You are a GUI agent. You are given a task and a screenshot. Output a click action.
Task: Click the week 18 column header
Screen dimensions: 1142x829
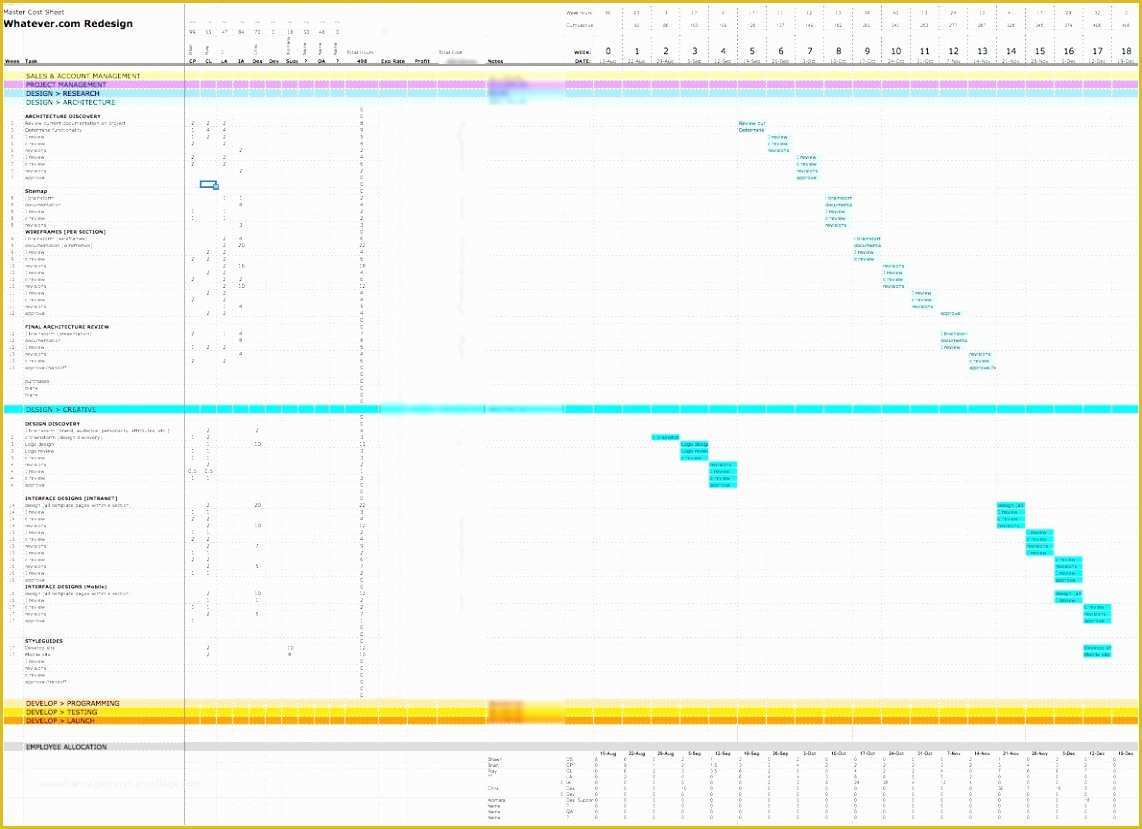pyautogui.click(x=1126, y=51)
